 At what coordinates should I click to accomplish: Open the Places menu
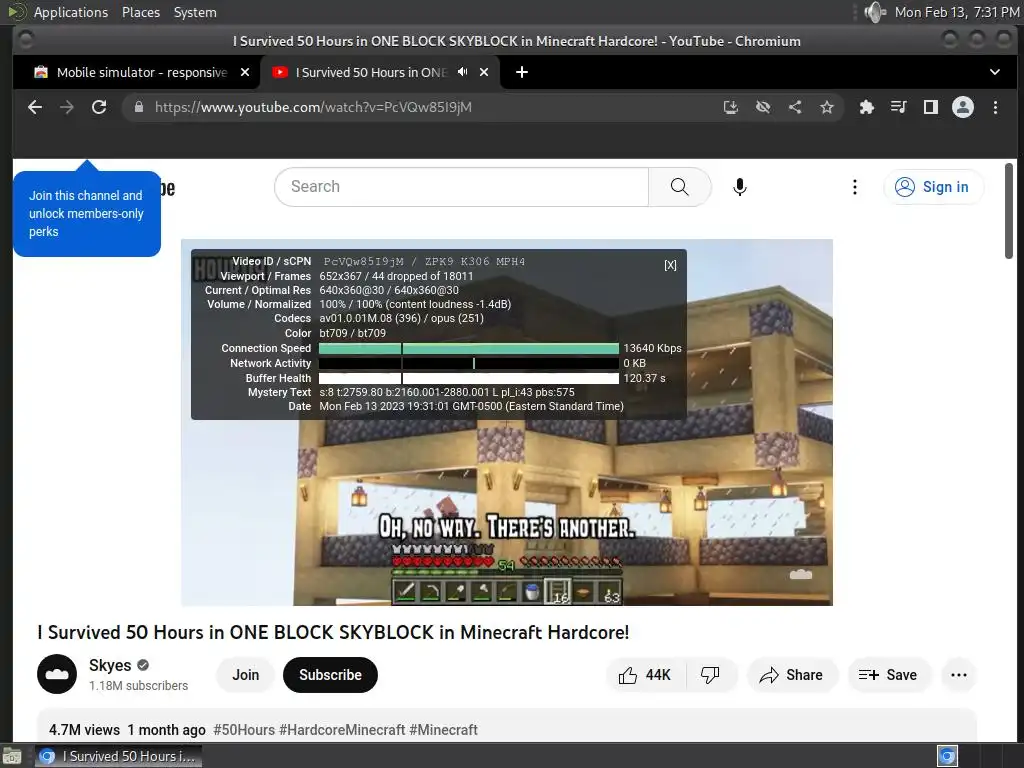140,12
